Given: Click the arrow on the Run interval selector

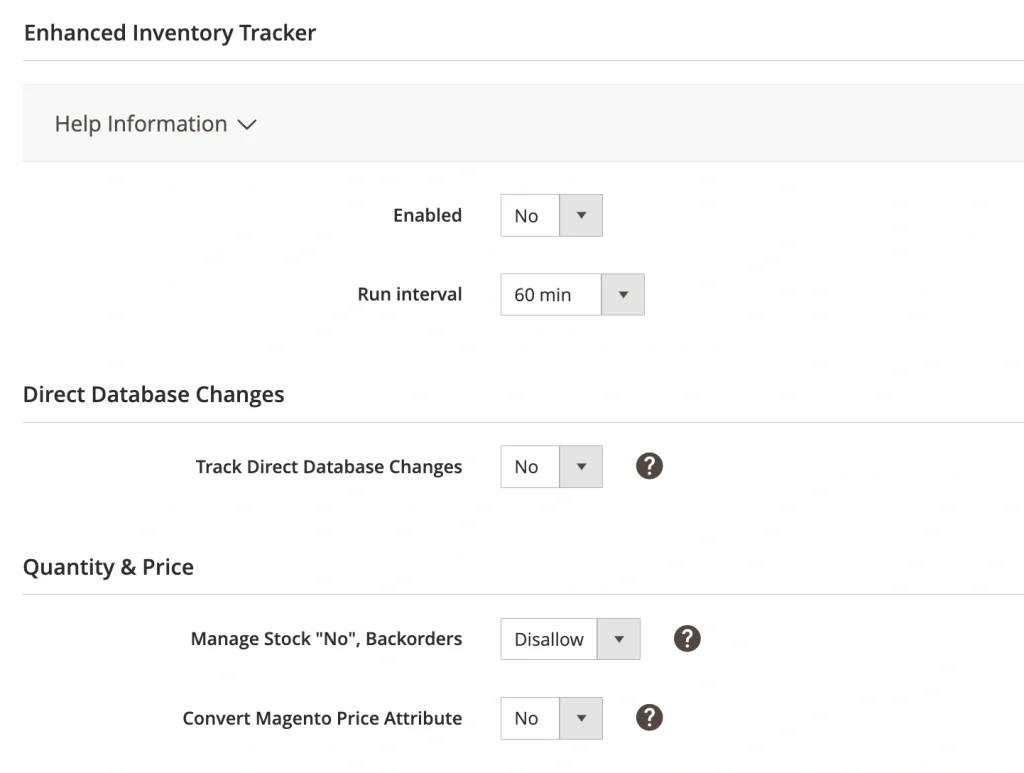Looking at the screenshot, I should pos(622,294).
